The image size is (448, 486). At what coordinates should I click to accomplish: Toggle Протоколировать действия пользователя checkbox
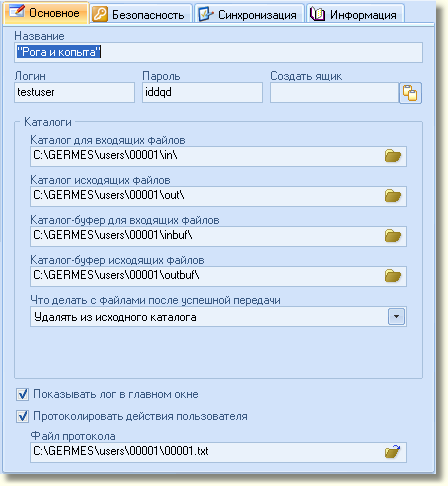22,416
